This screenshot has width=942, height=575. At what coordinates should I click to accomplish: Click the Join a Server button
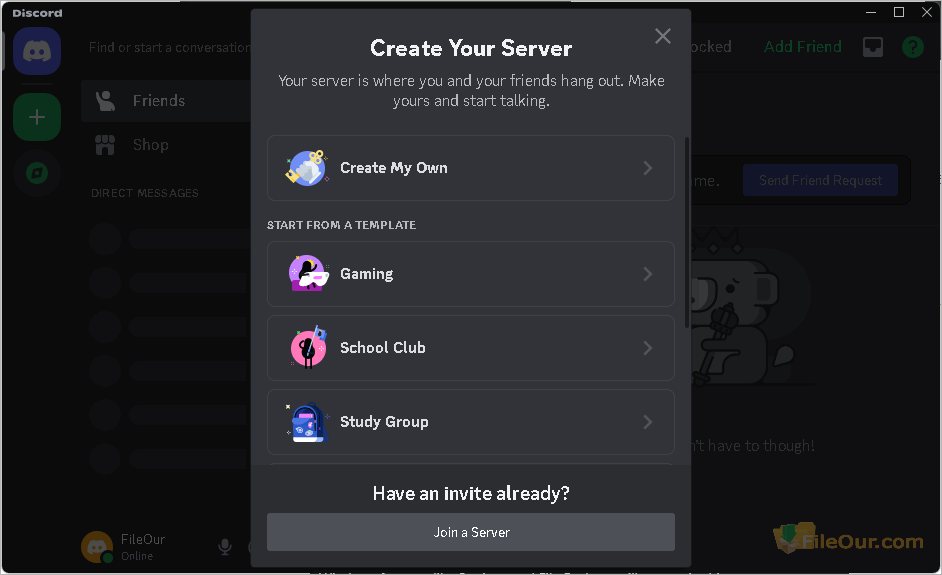(470, 532)
